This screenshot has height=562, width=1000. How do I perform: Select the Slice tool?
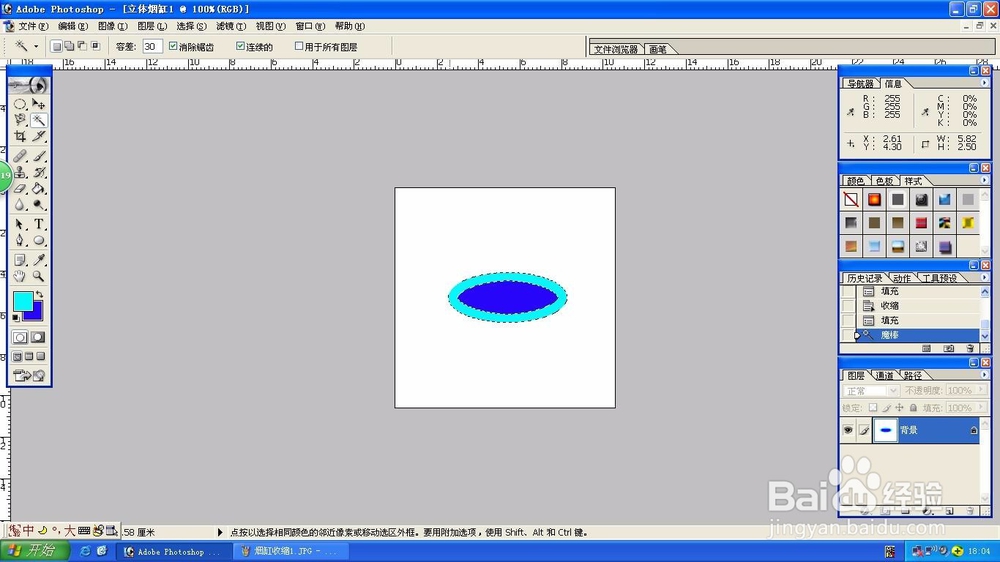[x=39, y=136]
